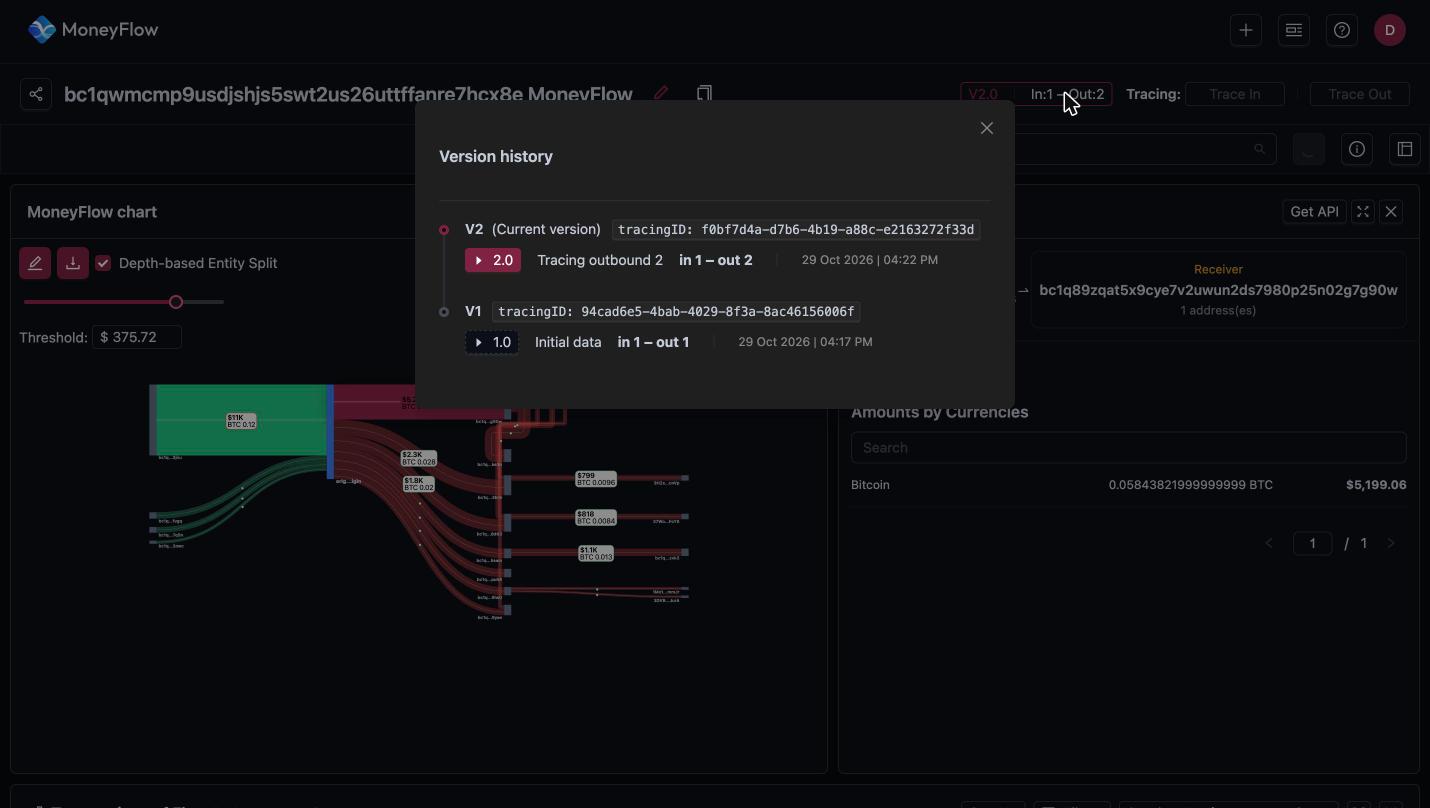Download the MoneyFlow chart
1430x808 pixels.
tap(73, 263)
